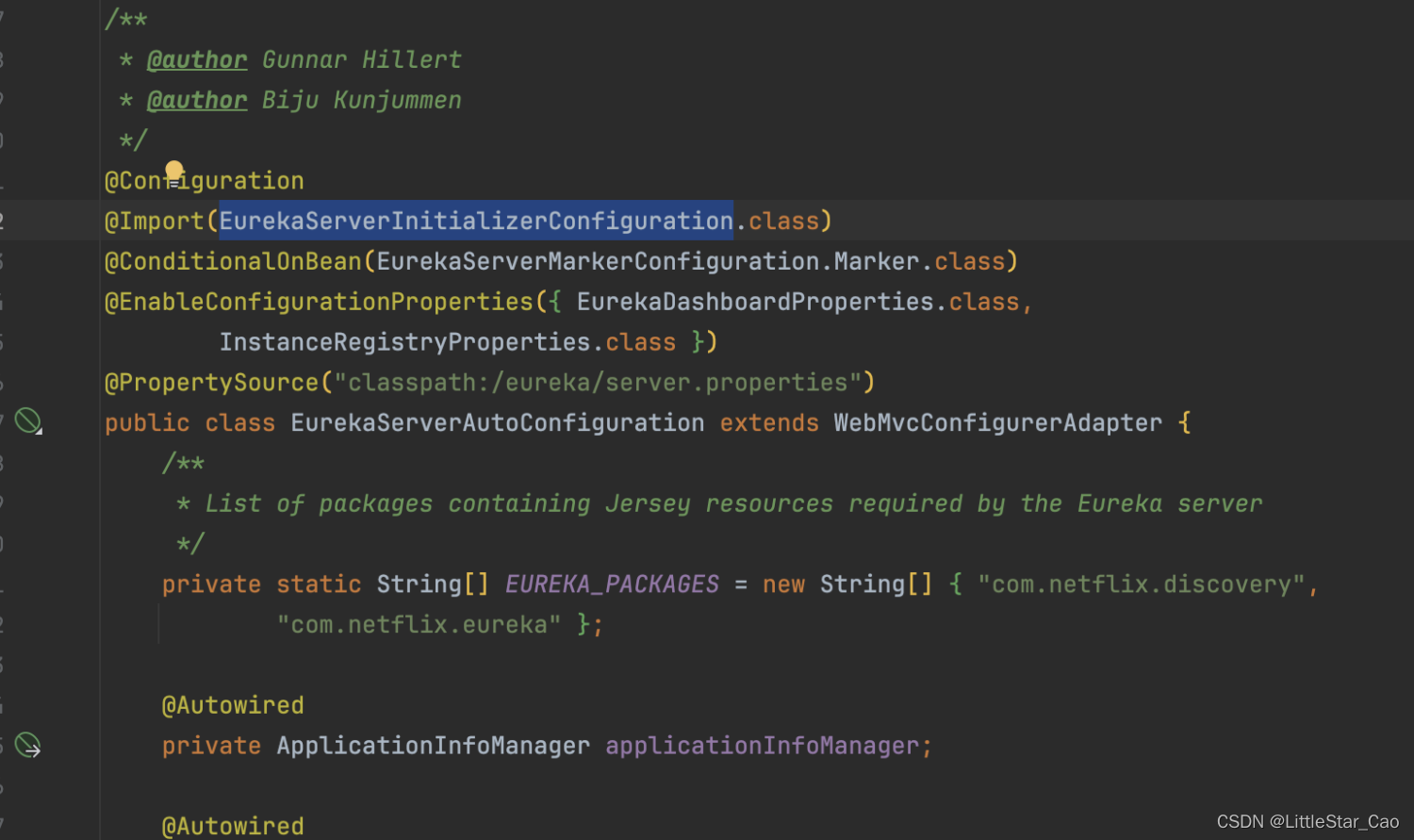Click the EUREKA_PACKAGES constant
1414x840 pixels.
click(x=613, y=585)
